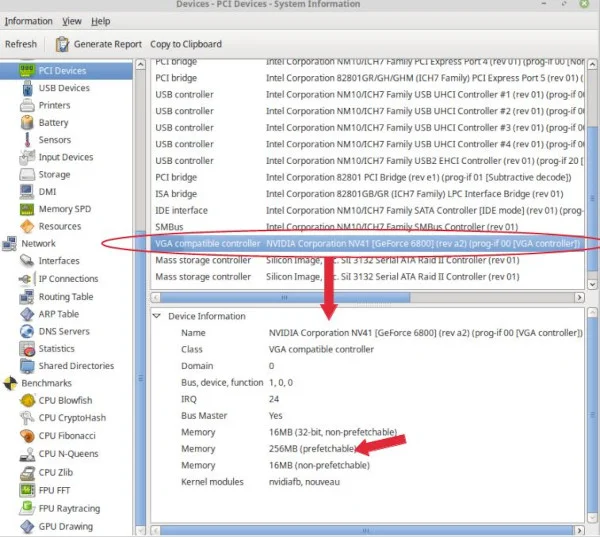Viewport: 600px width, 537px height.
Task: Select the GPU Drawing benchmark icon
Action: click(x=27, y=526)
